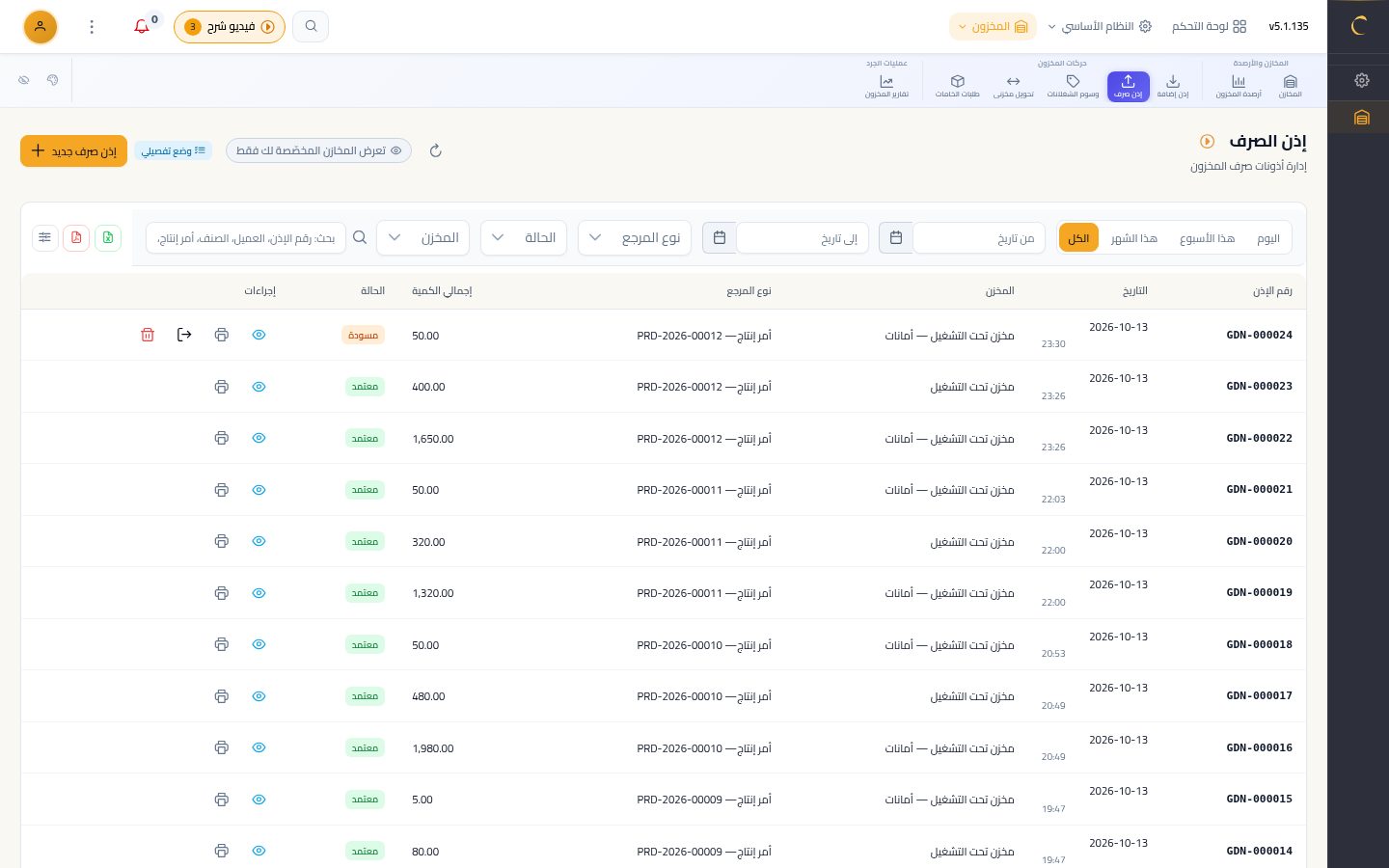Toggle وضع تفصيلي detailed mode
This screenshot has height=868, width=1389.
[173, 150]
